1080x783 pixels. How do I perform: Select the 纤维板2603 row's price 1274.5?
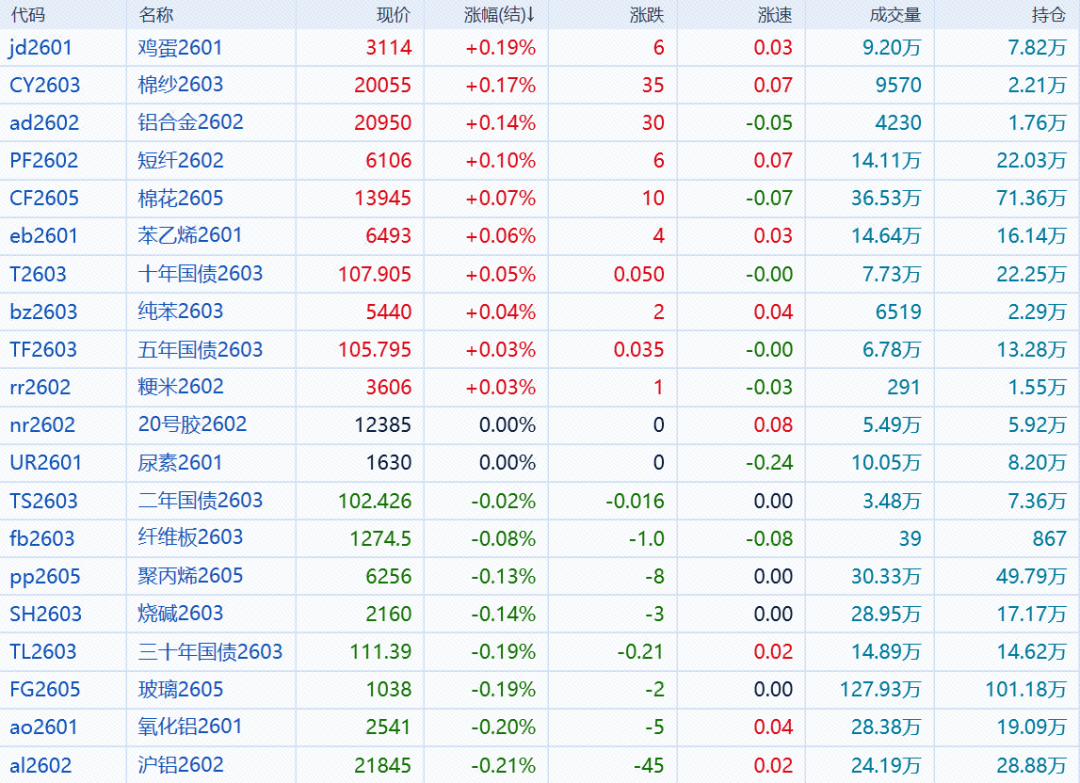(380, 538)
